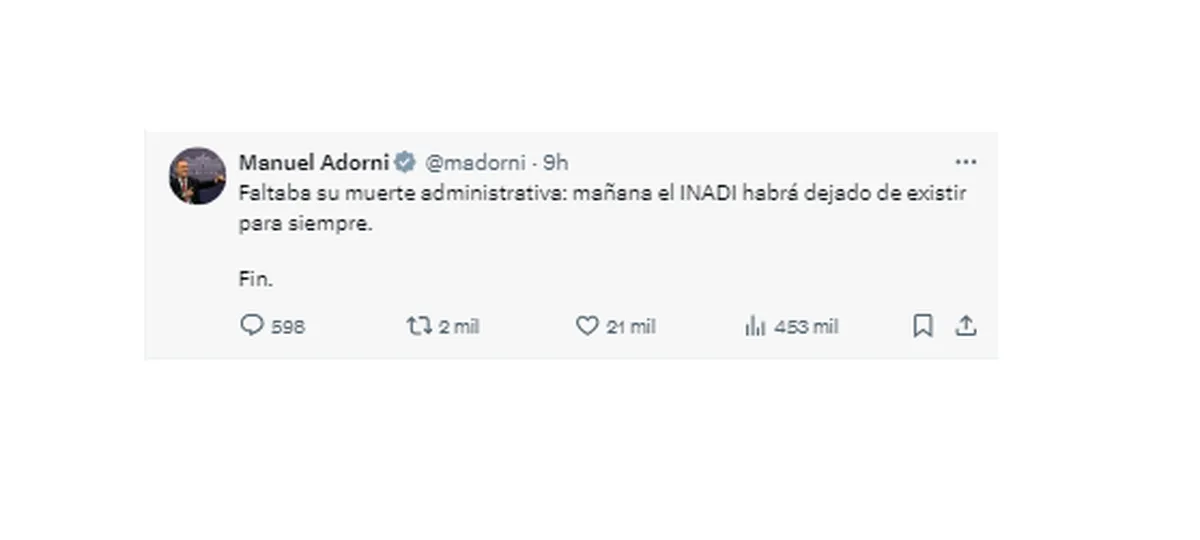Open the three-dot more options menu
1200x540 pixels.
965,162
